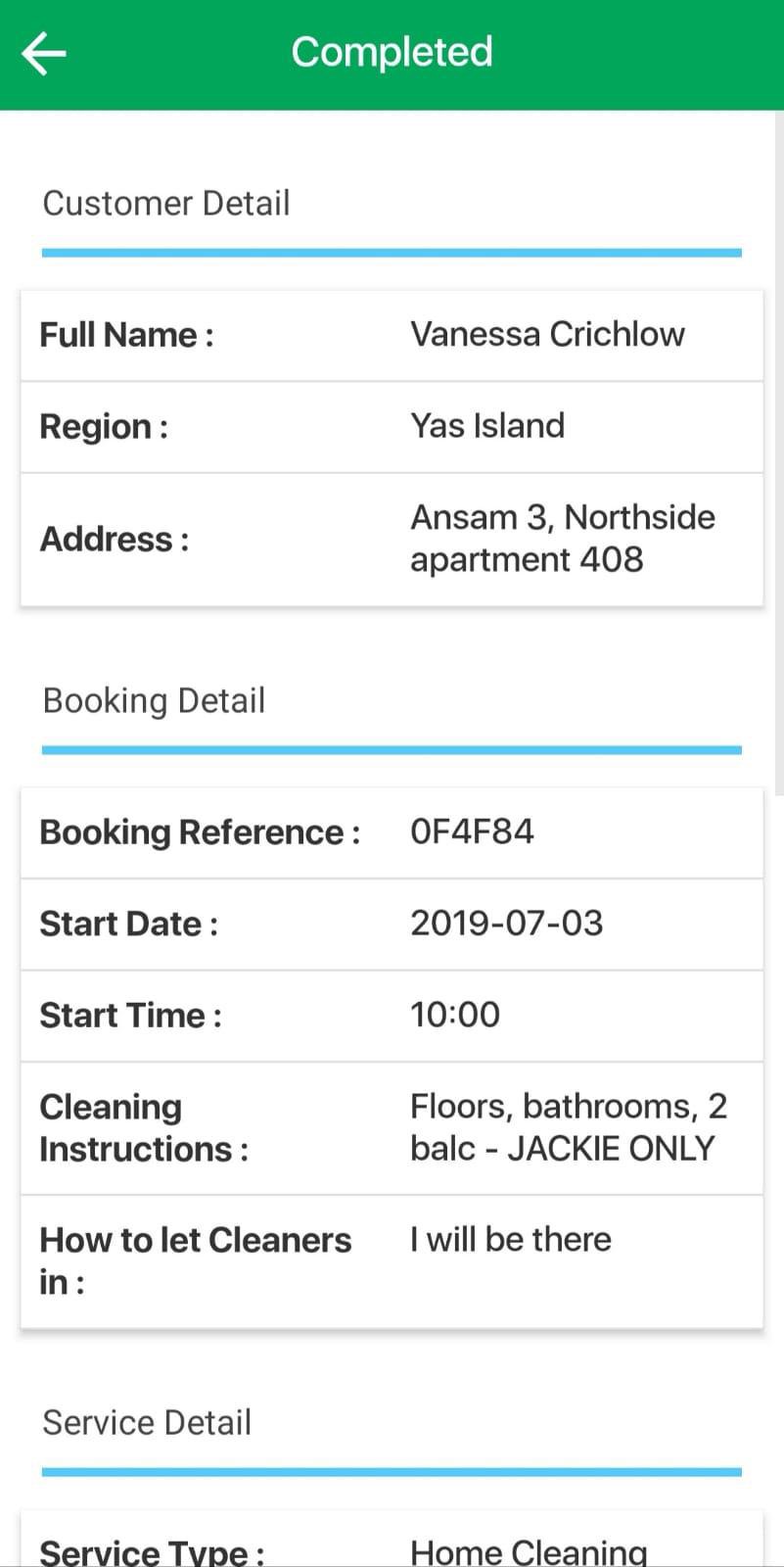Select the Customer Detail section heading
Viewport: 784px width, 1567px height.
[x=166, y=204]
